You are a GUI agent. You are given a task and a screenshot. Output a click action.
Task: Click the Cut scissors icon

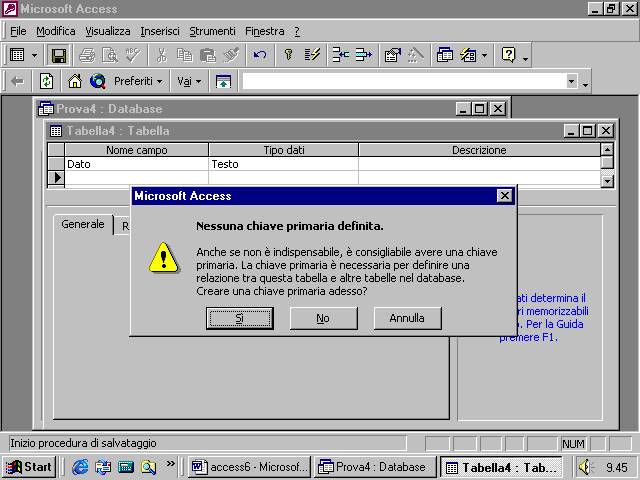[x=162, y=55]
